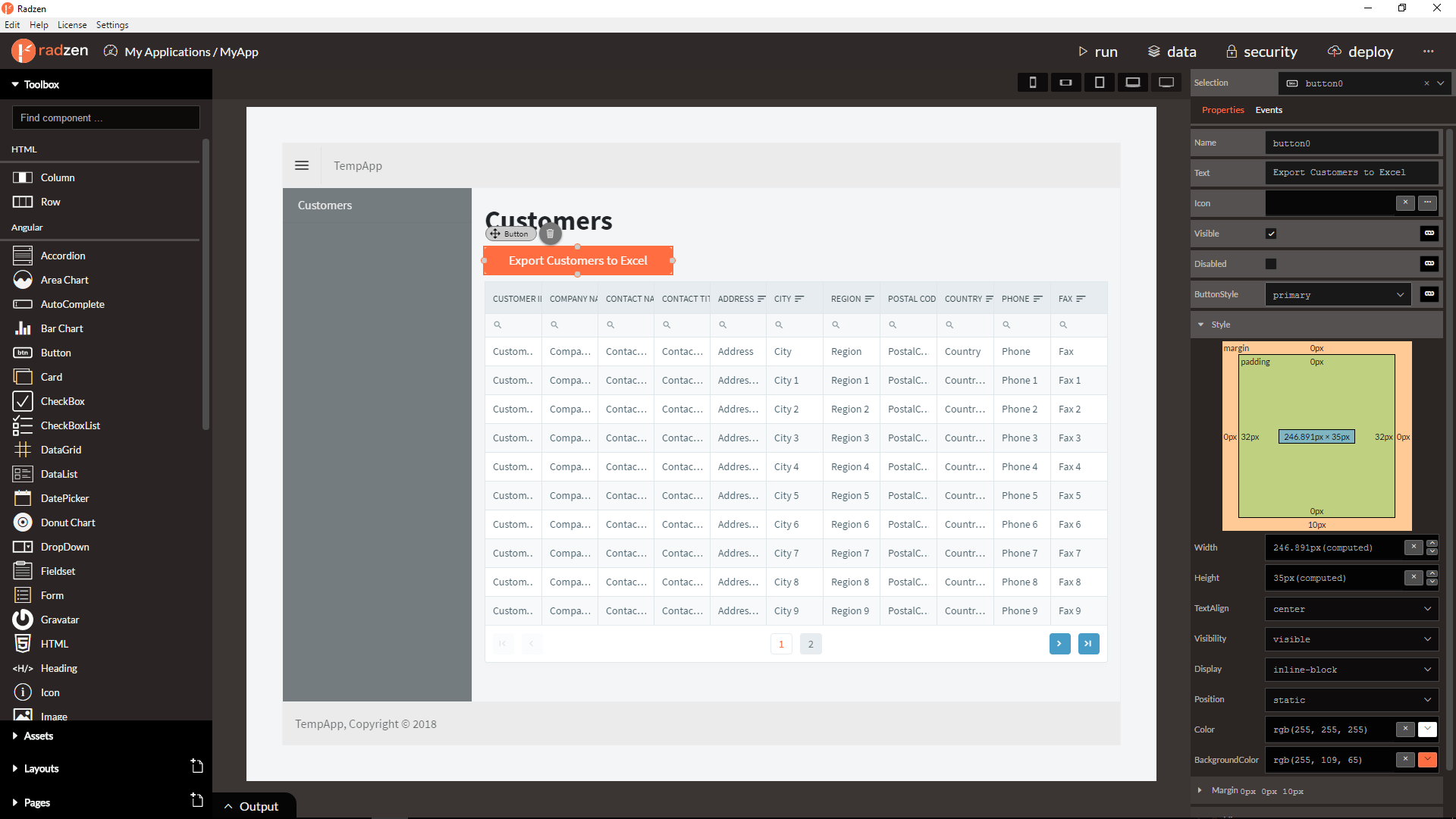1456x819 pixels.
Task: Choose the AutoComplete component icon
Action: click(x=23, y=304)
